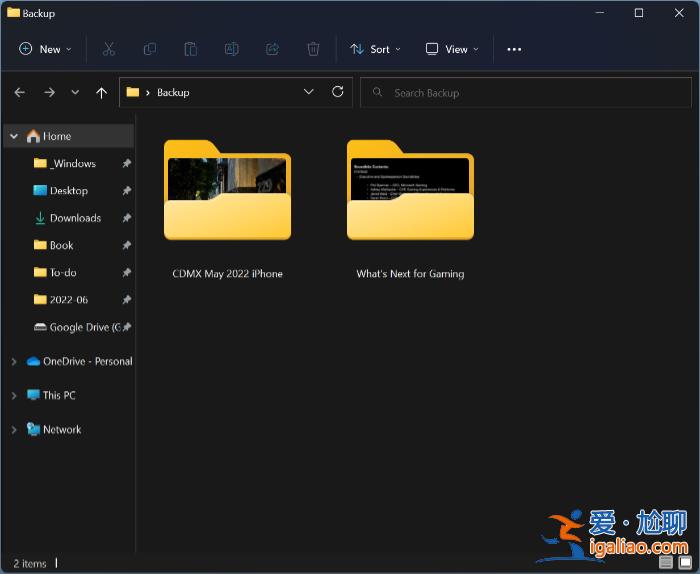The image size is (700, 574).
Task: Navigate back to previous folder
Action: [x=20, y=92]
